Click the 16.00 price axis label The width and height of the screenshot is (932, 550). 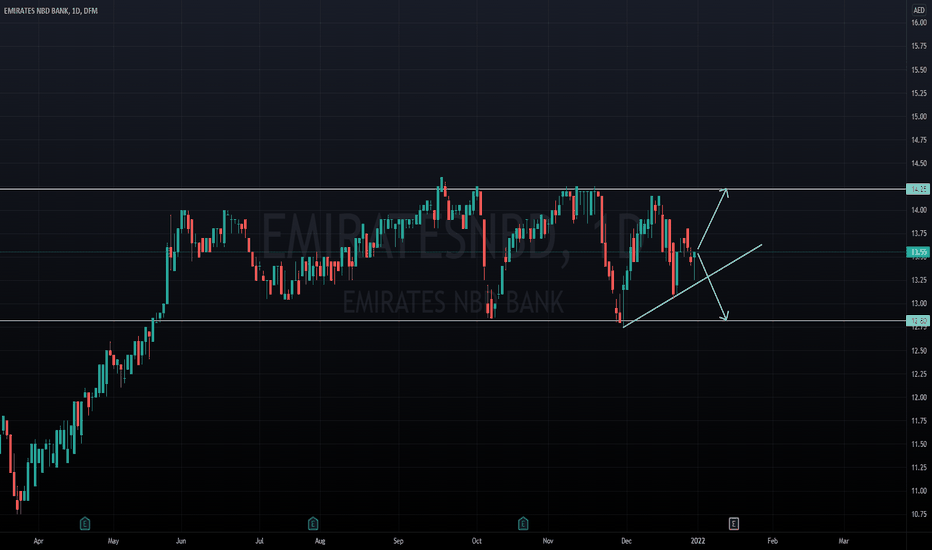[x=919, y=23]
